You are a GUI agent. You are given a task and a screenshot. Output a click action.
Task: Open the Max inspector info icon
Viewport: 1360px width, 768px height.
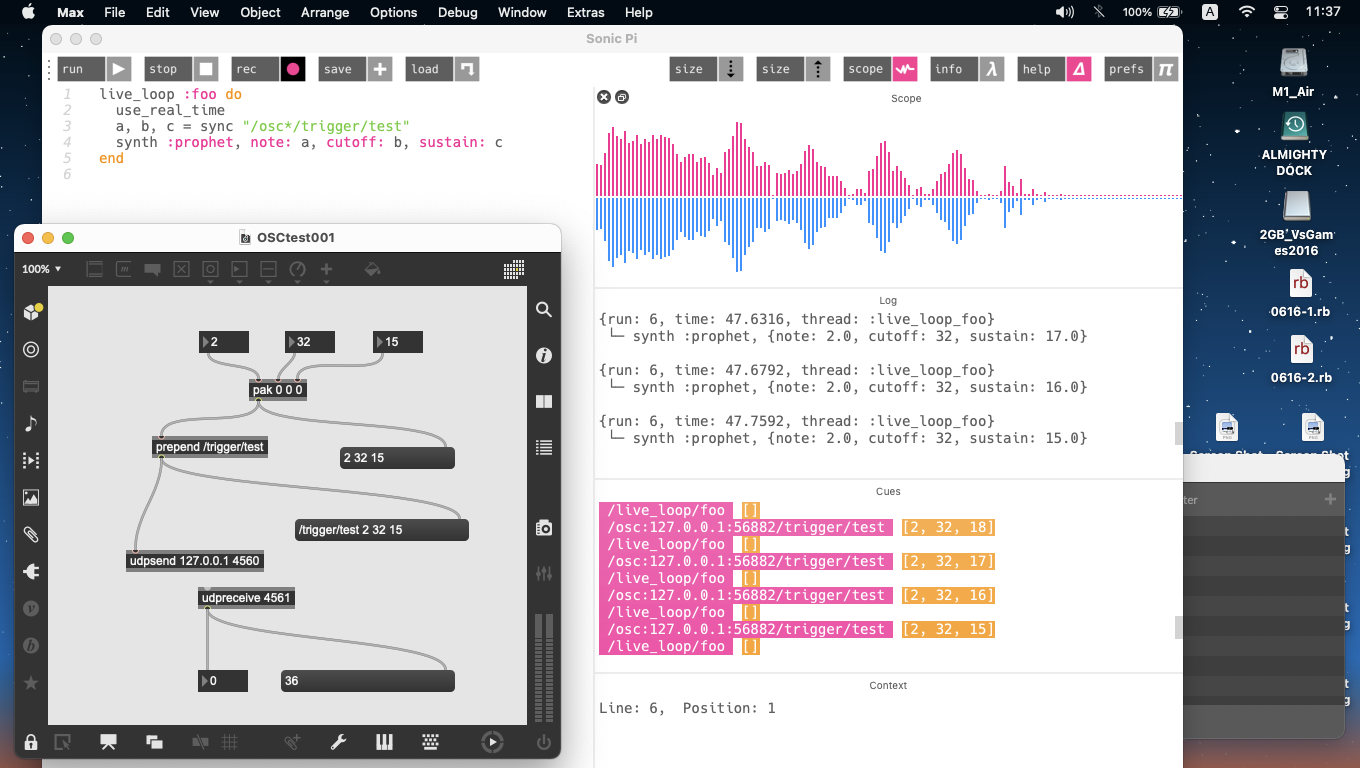[544, 355]
